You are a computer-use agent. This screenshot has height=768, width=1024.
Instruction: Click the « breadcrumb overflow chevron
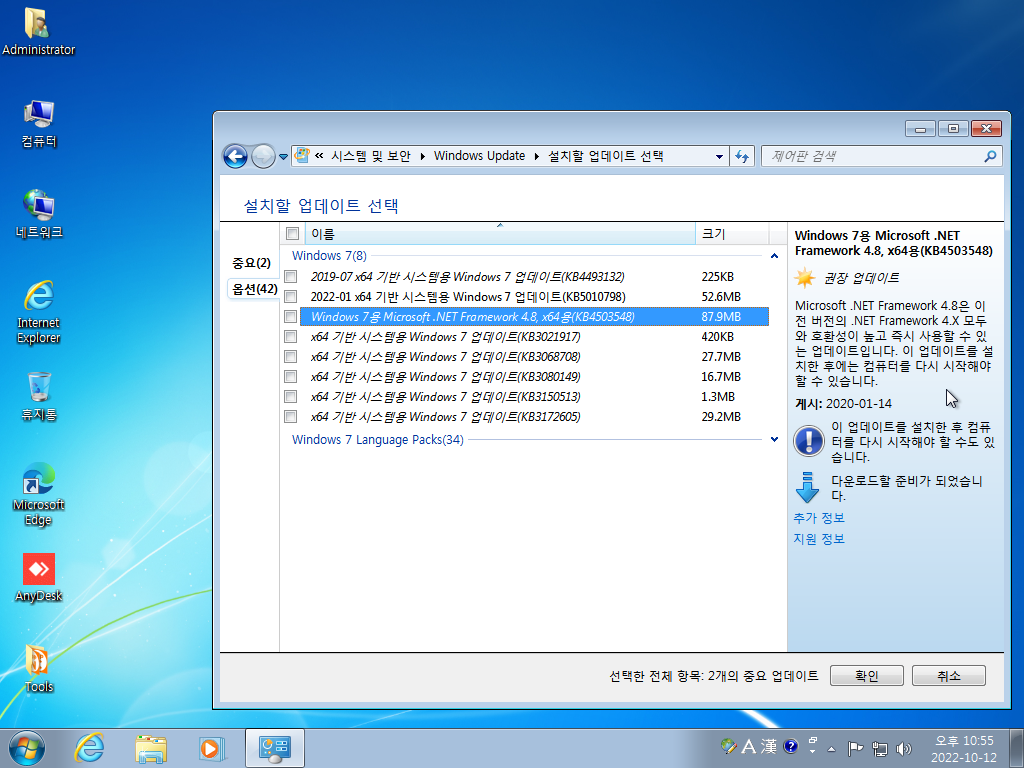click(319, 155)
